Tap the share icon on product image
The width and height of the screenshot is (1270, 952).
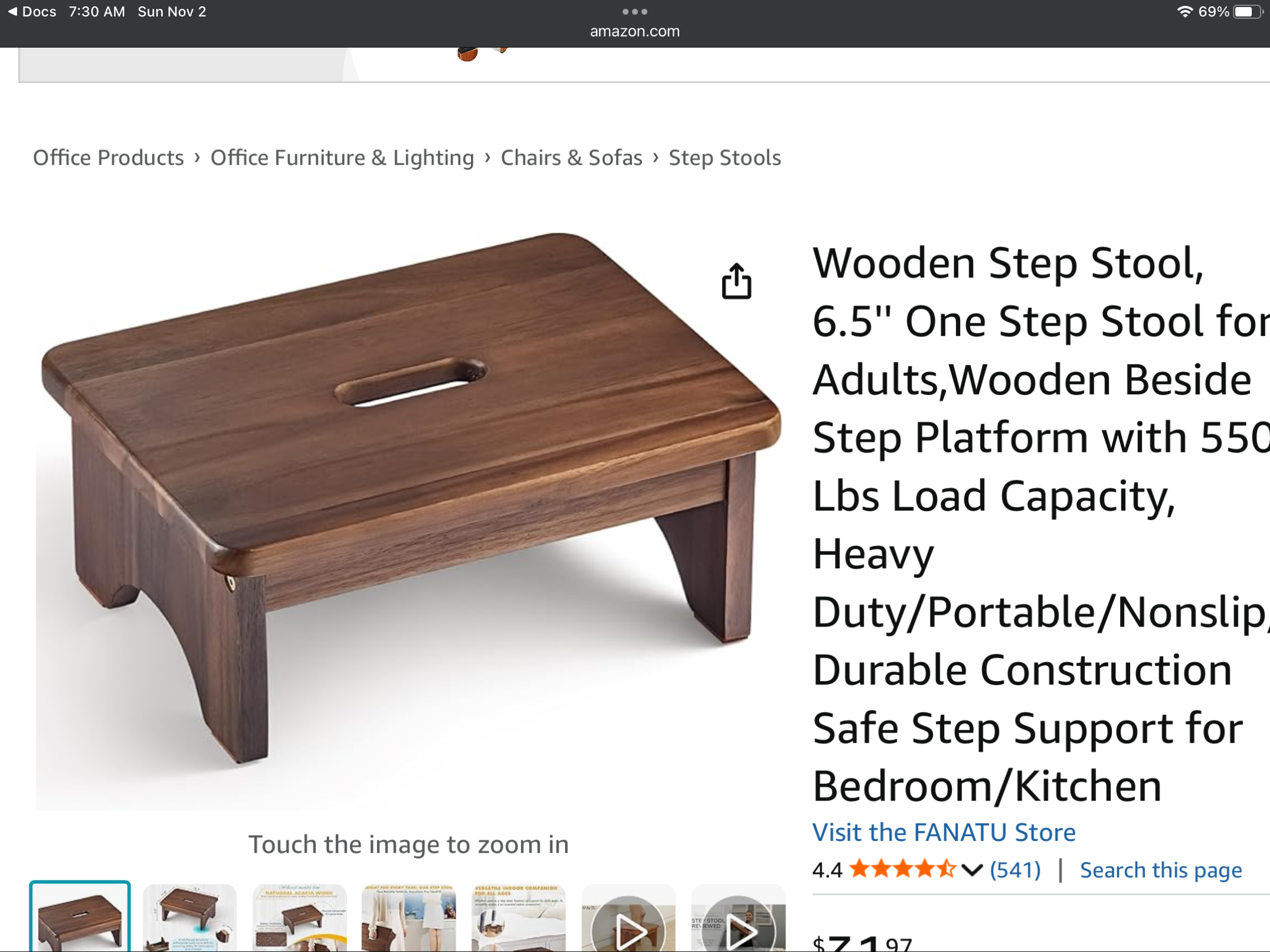point(736,281)
